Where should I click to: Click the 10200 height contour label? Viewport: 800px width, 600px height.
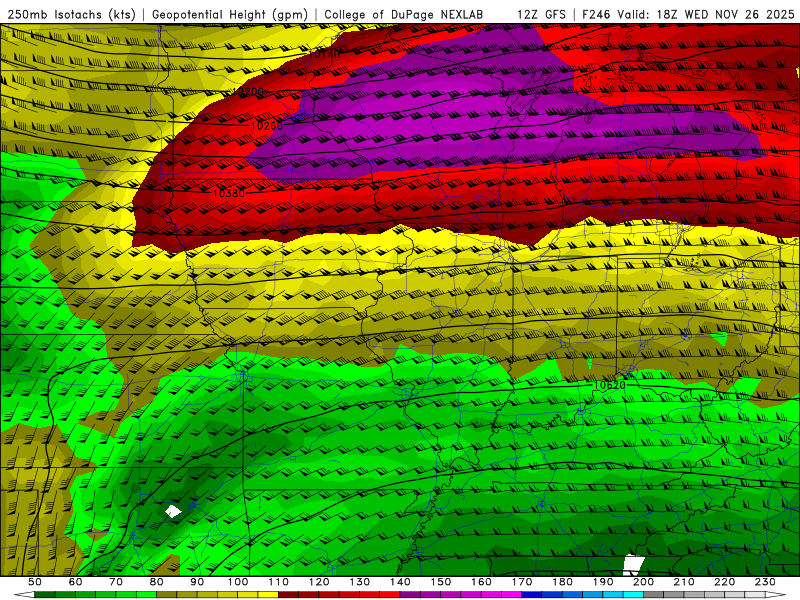click(248, 92)
